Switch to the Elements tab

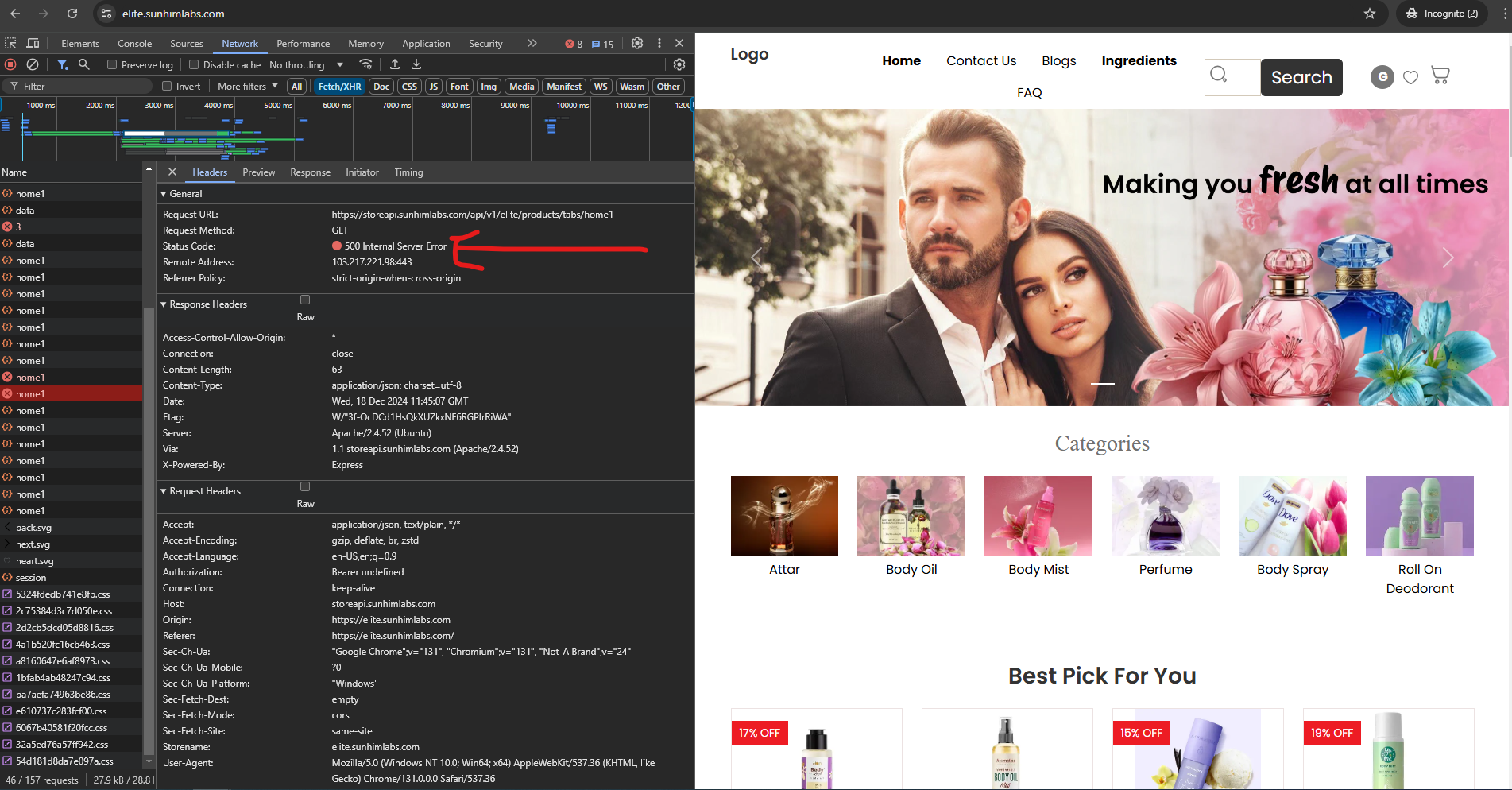coord(80,44)
